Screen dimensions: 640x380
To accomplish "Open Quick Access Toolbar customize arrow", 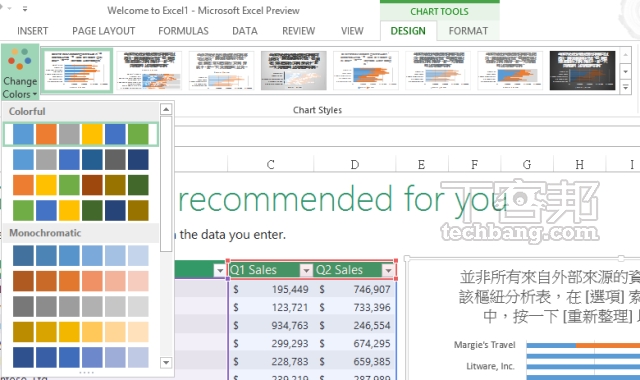I will (25, 9).
